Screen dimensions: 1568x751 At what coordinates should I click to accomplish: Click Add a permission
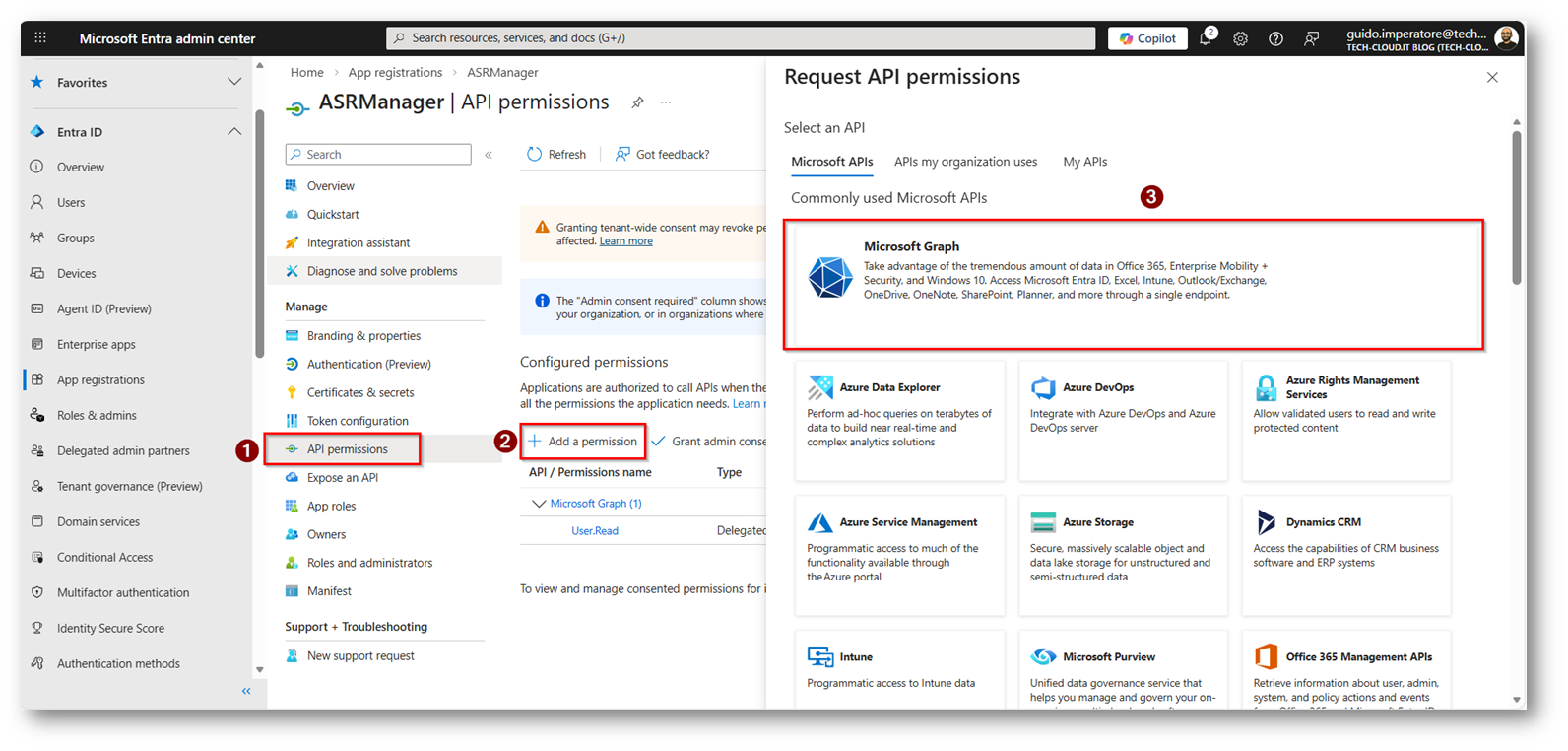[x=583, y=442]
